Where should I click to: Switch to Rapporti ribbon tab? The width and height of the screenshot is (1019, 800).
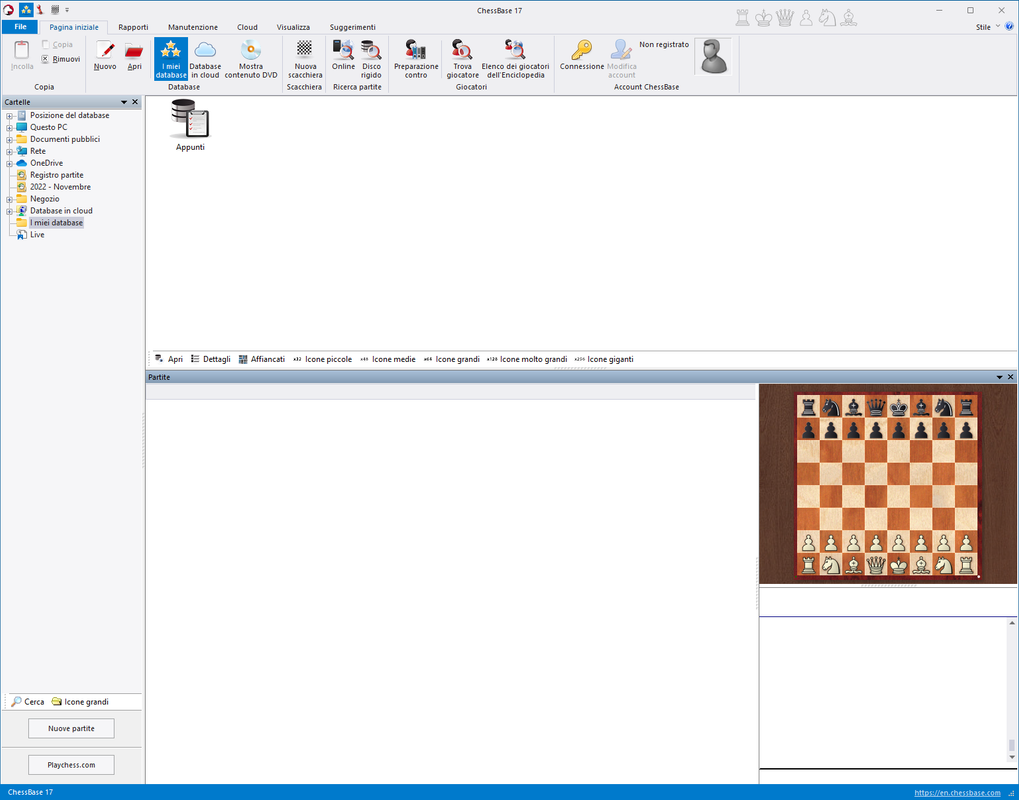coord(133,27)
